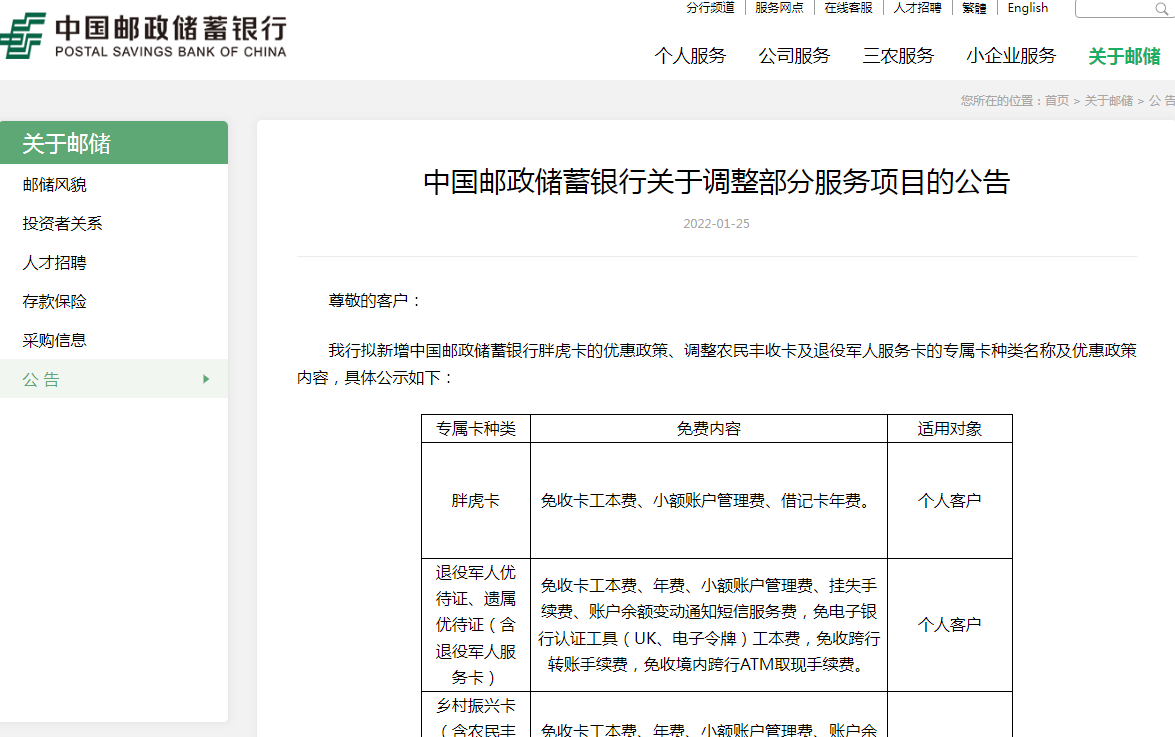Viewport: 1175px width, 737px height.
Task: Go to 关于邮储 in breadcrumb
Action: (1108, 100)
